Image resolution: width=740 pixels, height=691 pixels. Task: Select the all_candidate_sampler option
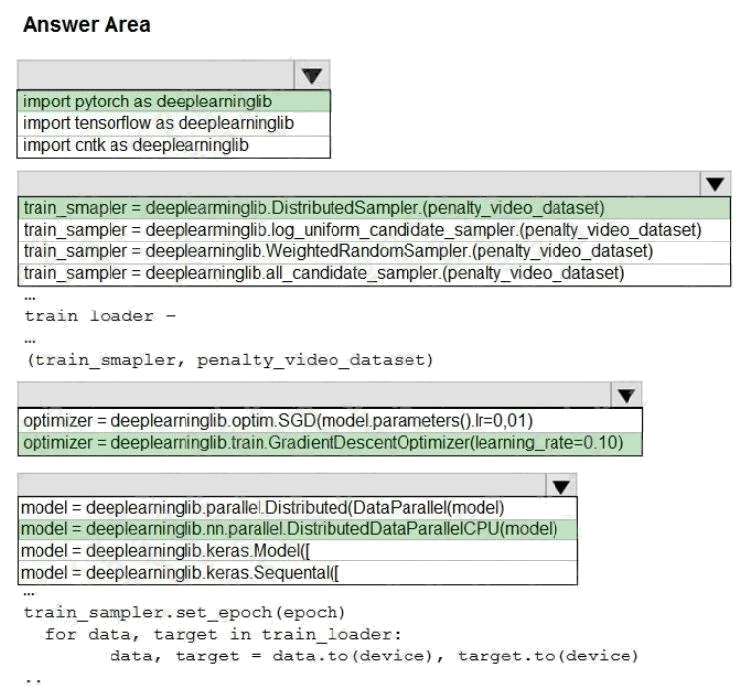pyautogui.click(x=324, y=272)
